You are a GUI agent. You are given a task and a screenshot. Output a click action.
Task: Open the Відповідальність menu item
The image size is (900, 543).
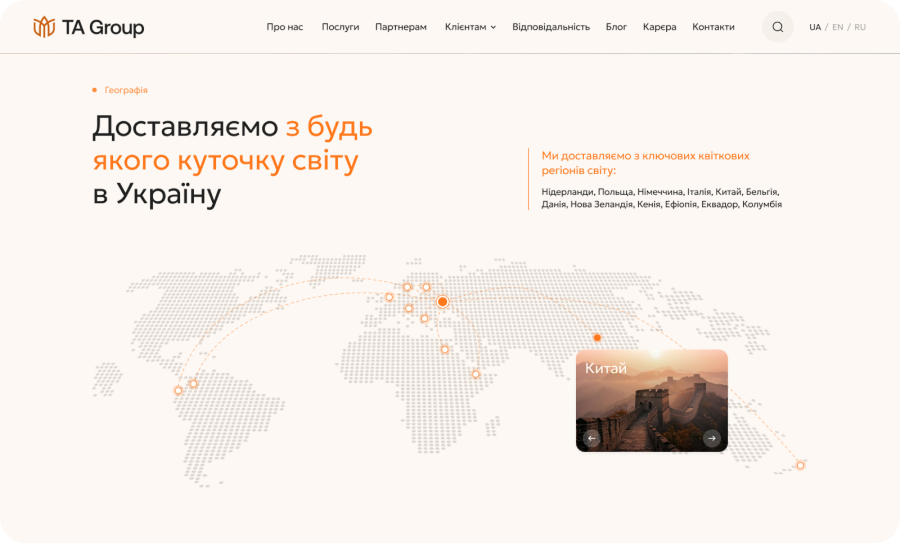pyautogui.click(x=551, y=27)
